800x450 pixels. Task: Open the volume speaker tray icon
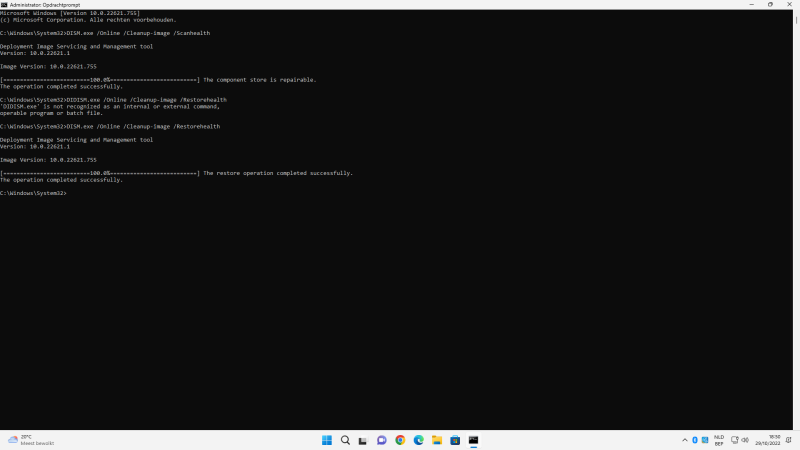(747, 440)
